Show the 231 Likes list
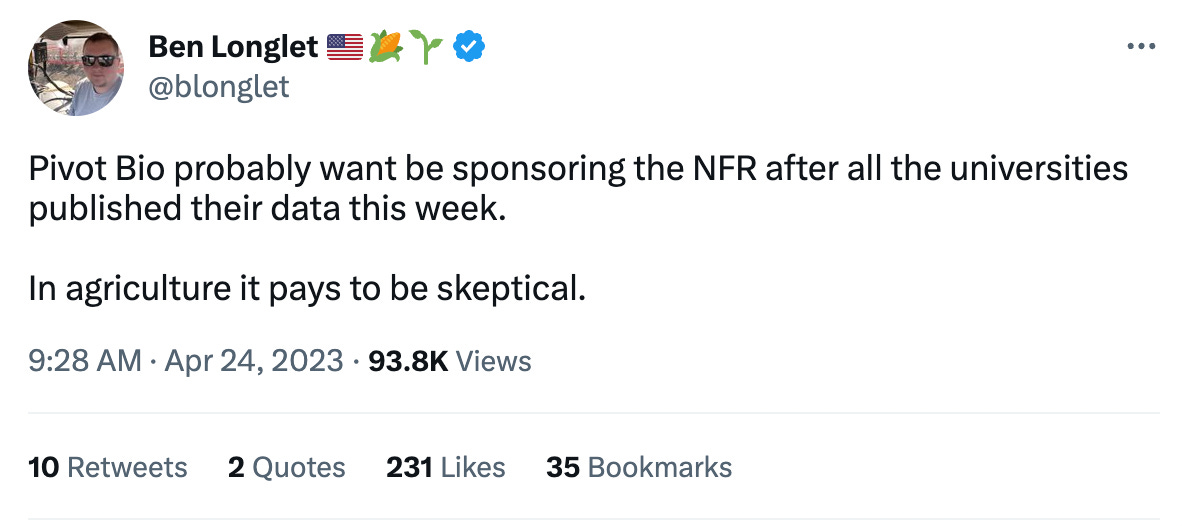Viewport: 1182px width, 526px height. coord(445,467)
